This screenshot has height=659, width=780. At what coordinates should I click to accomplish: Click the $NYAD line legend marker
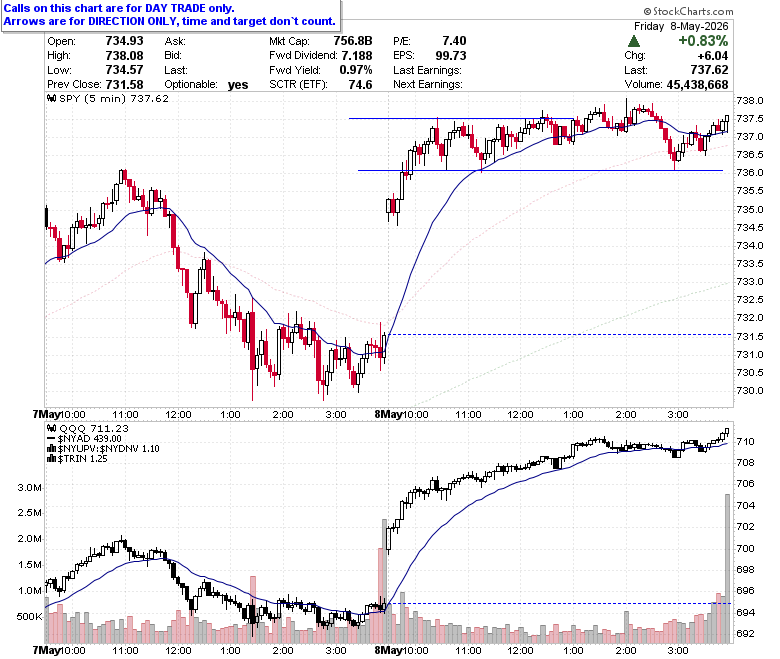51,439
